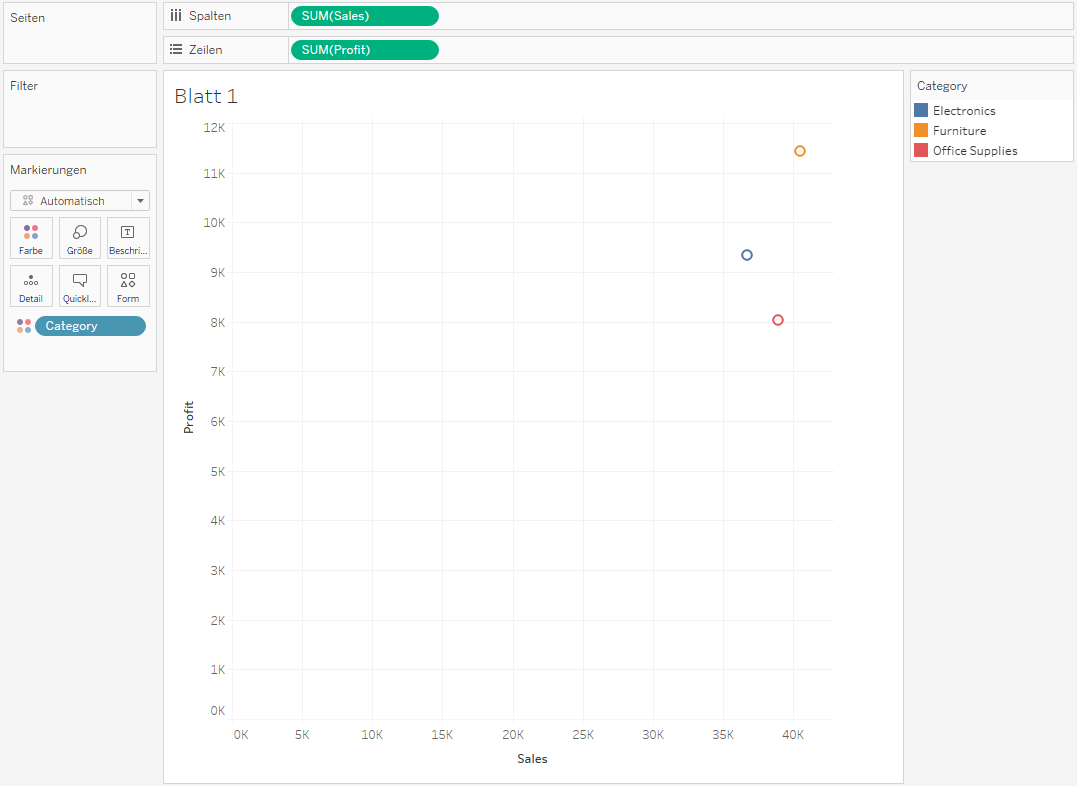Click the Electronics blue legend swatch
The image size is (1077, 786).
click(x=921, y=110)
